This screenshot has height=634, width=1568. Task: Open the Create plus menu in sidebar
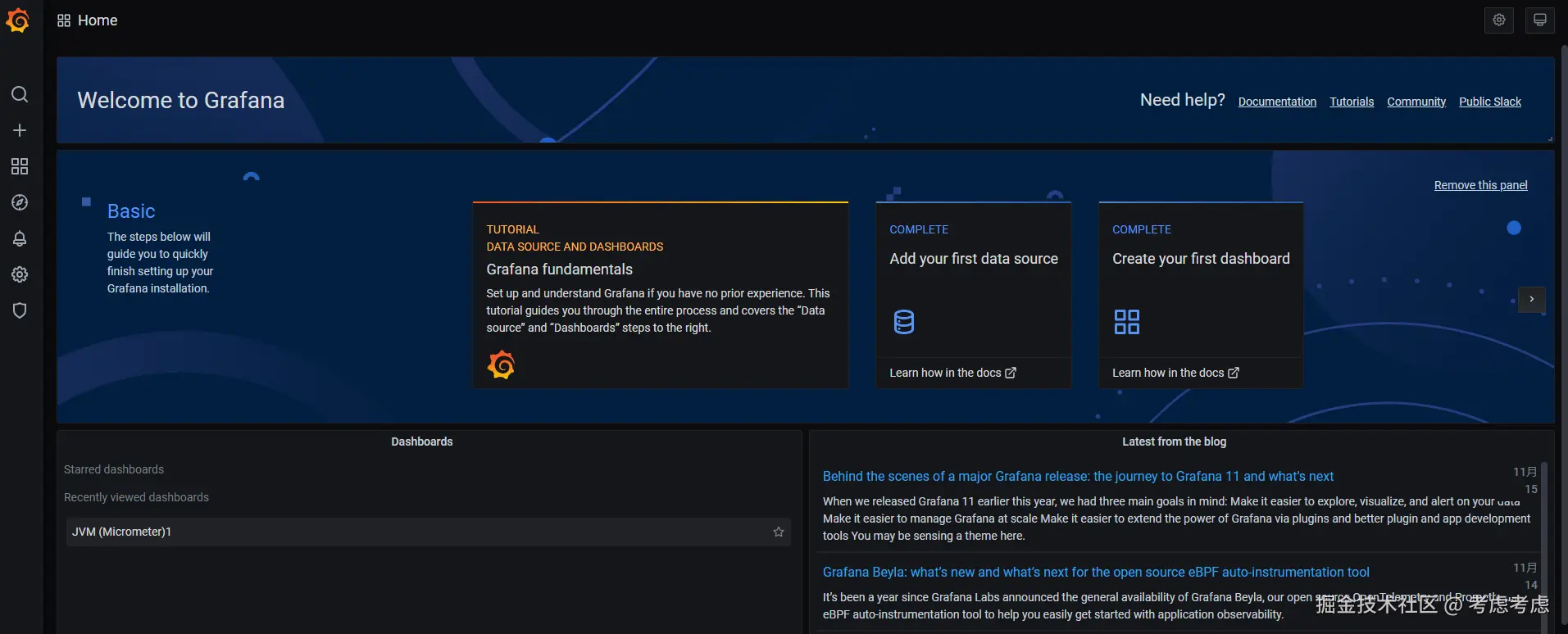(x=20, y=130)
